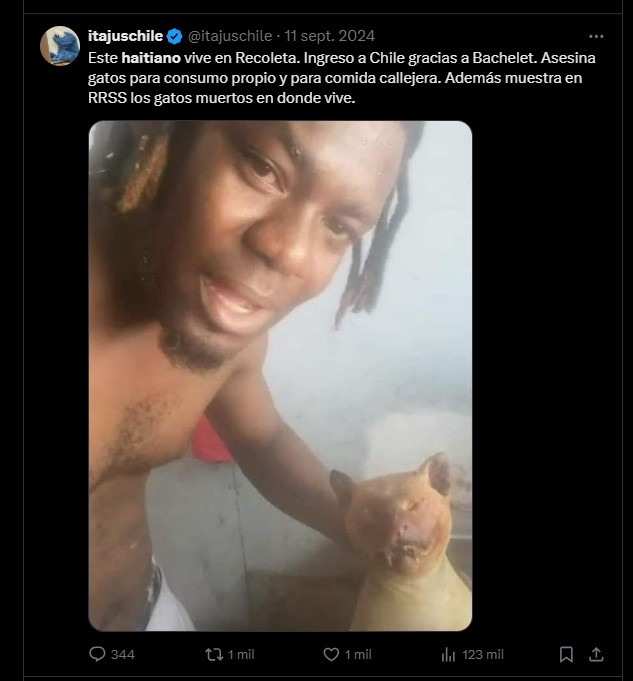Bookmark this post

pyautogui.click(x=566, y=654)
